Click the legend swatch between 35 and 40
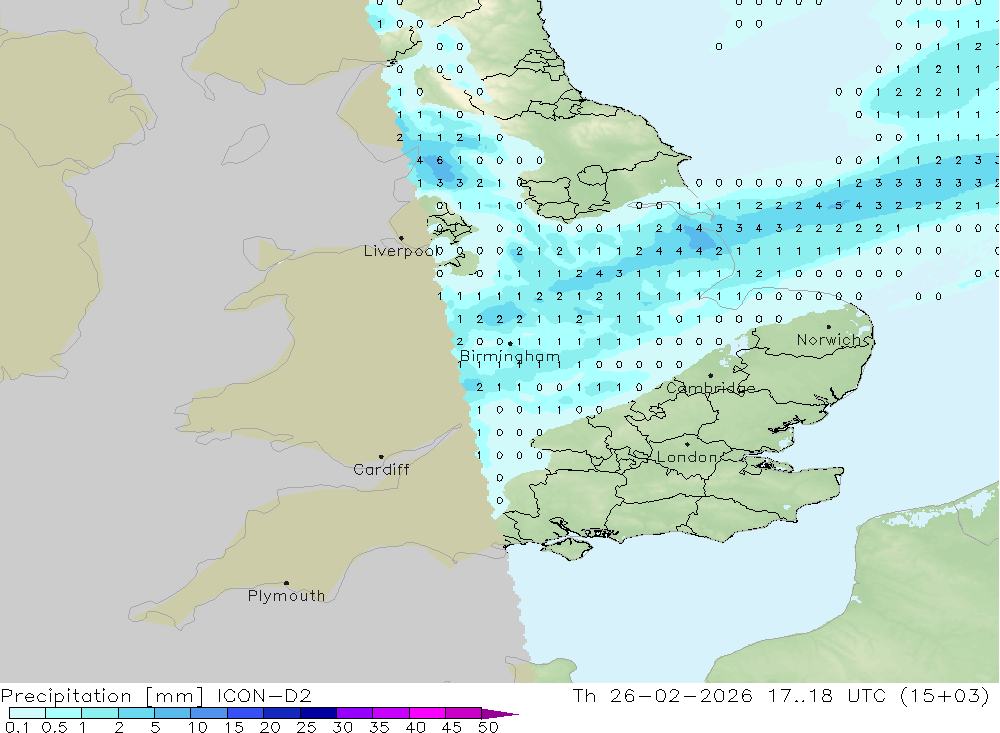The image size is (1000, 733). [x=391, y=713]
